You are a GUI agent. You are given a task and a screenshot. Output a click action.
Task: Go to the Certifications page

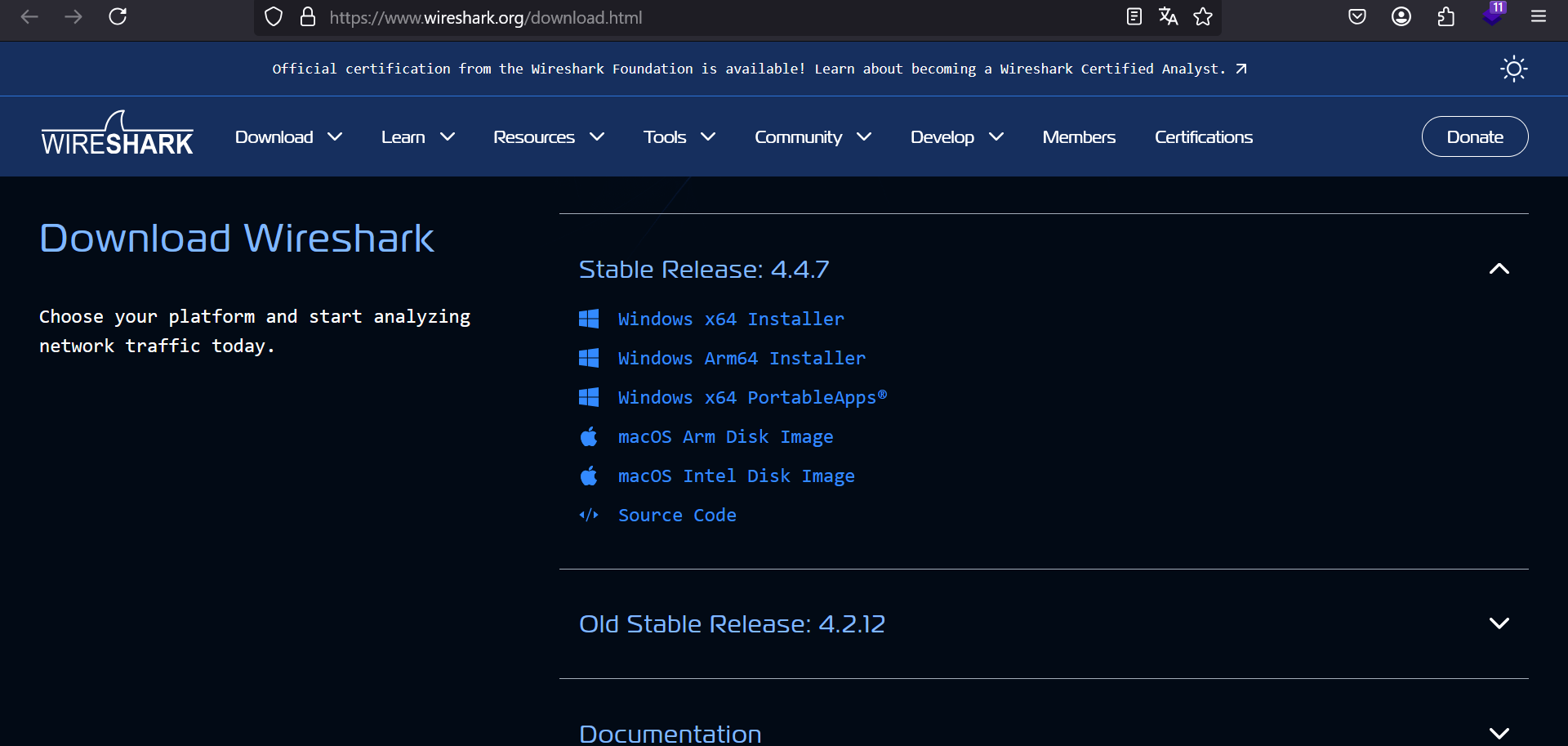click(x=1204, y=137)
